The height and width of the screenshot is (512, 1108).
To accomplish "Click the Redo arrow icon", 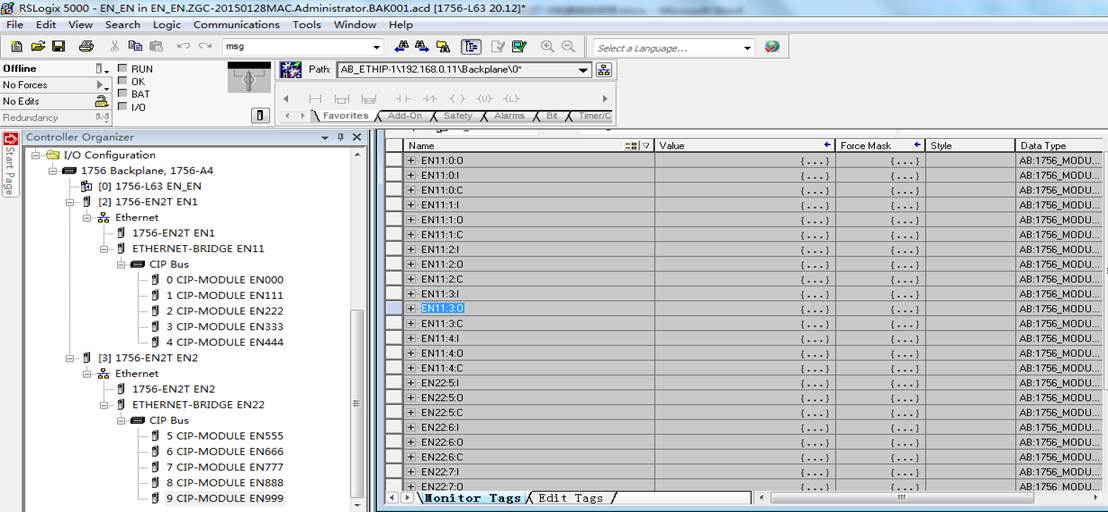I will tap(206, 47).
